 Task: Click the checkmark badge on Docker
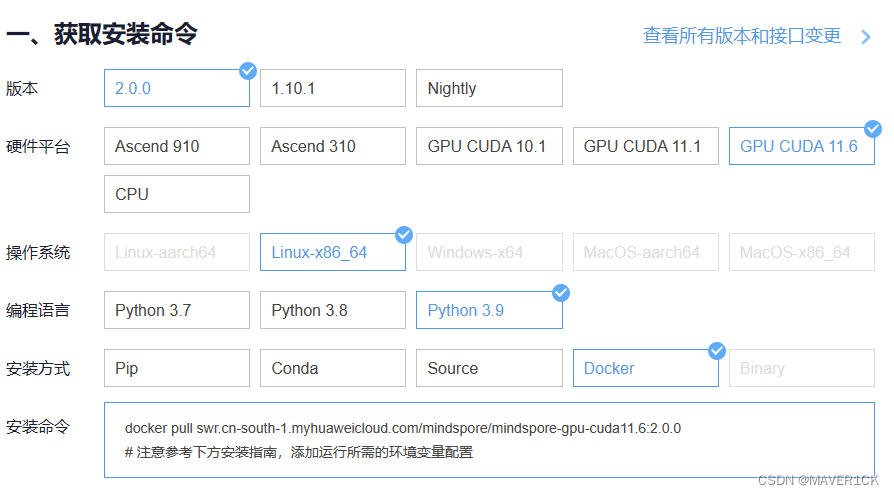pyautogui.click(x=717, y=351)
